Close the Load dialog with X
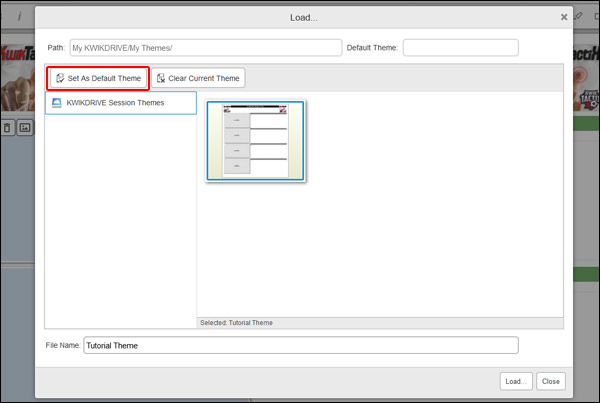Image resolution: width=600 pixels, height=403 pixels. pos(564,17)
